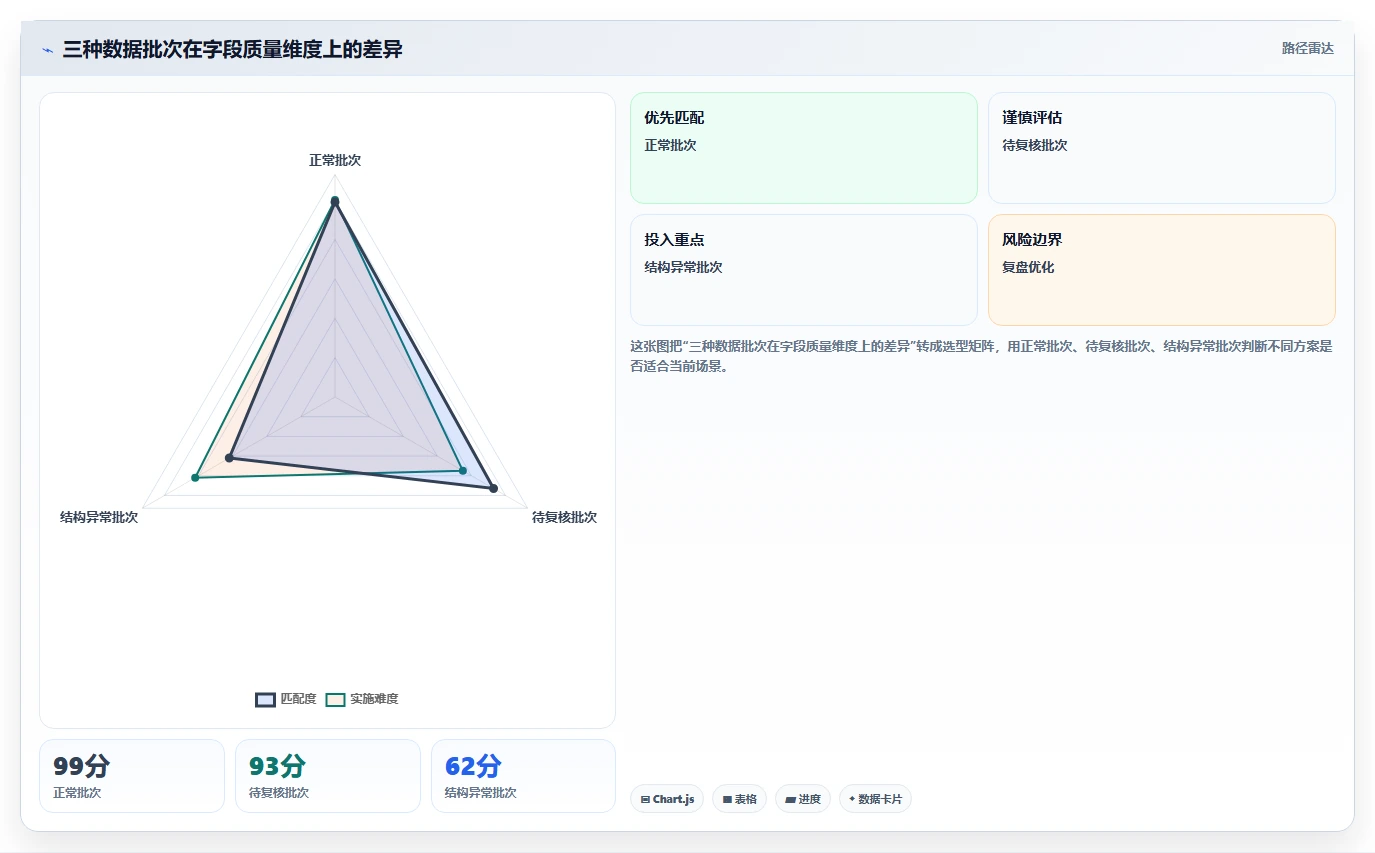Click the 匹配度 legend color box
1375x853 pixels.
point(265,699)
